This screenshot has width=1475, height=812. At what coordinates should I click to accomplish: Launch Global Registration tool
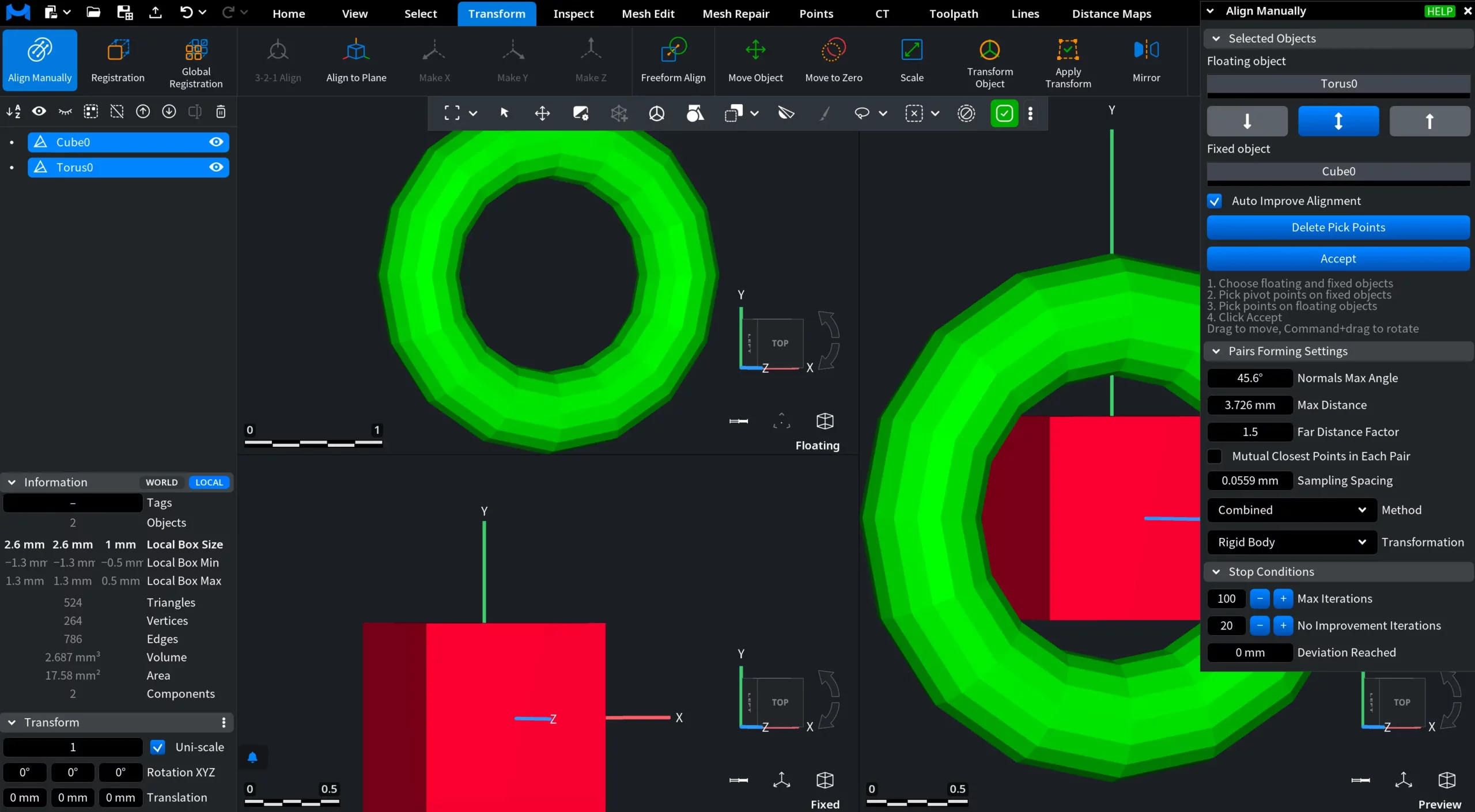[196, 60]
